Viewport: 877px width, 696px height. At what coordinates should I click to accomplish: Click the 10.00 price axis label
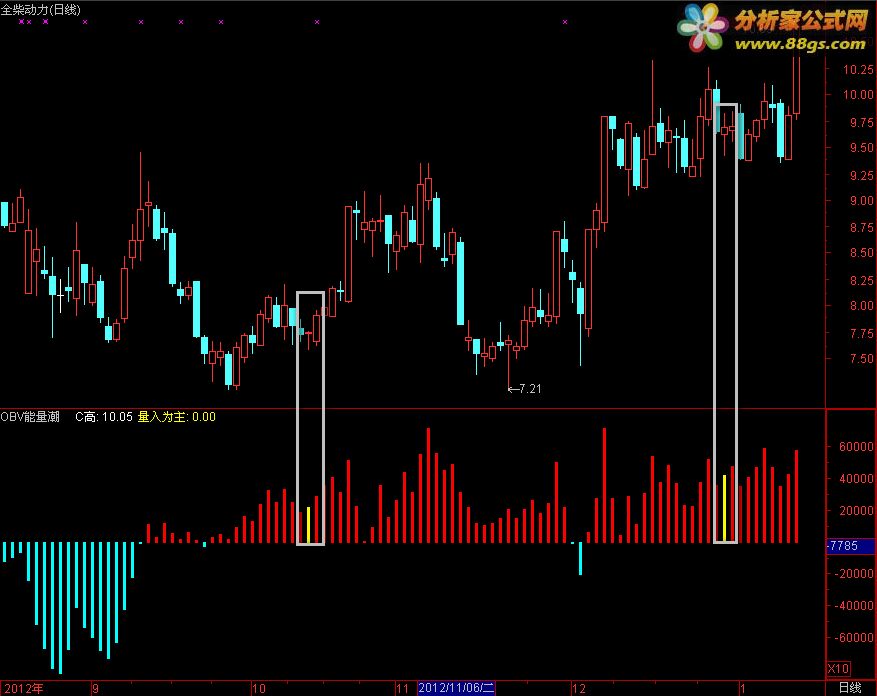coord(858,95)
